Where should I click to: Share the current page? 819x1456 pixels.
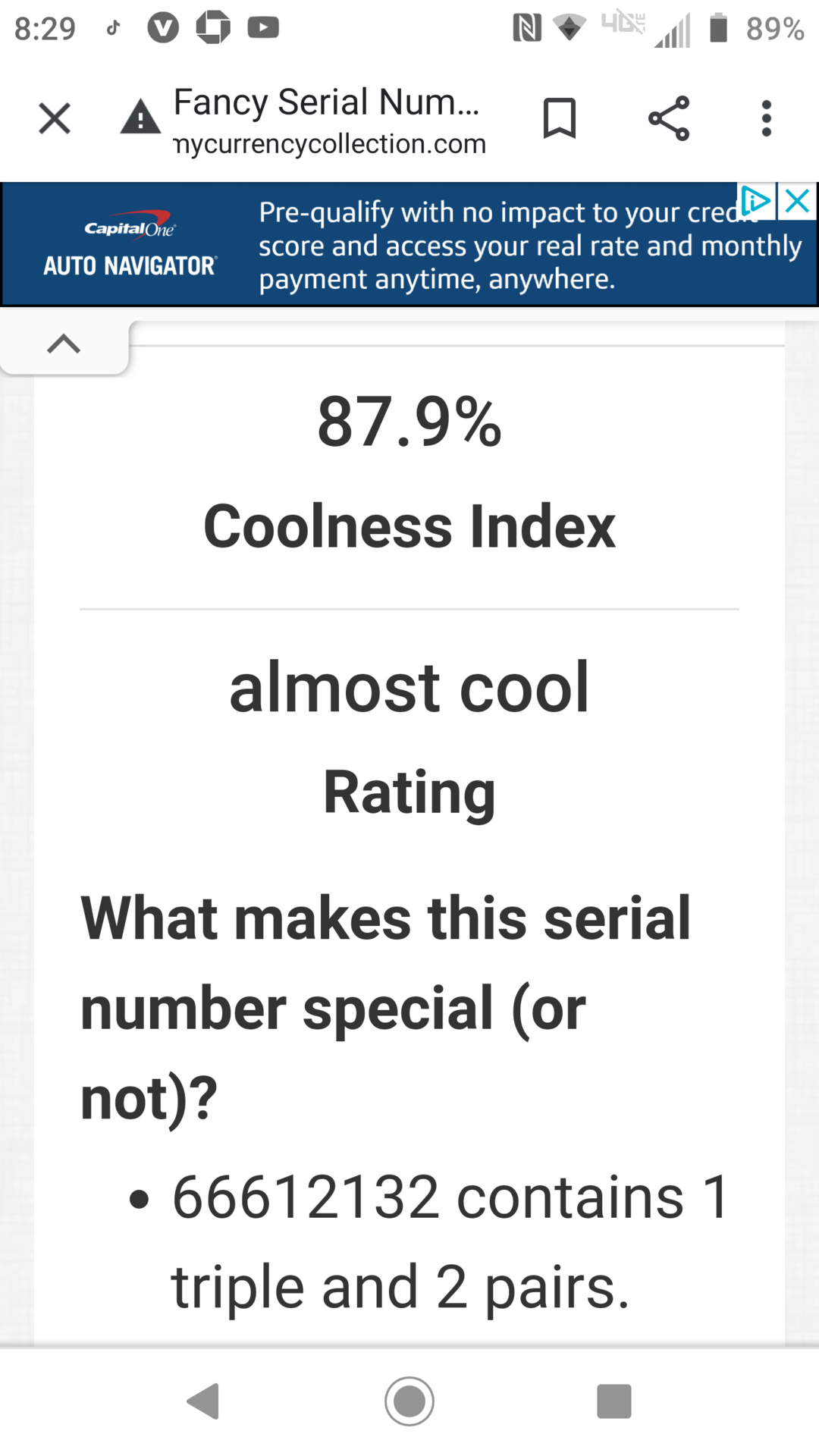[x=669, y=118]
